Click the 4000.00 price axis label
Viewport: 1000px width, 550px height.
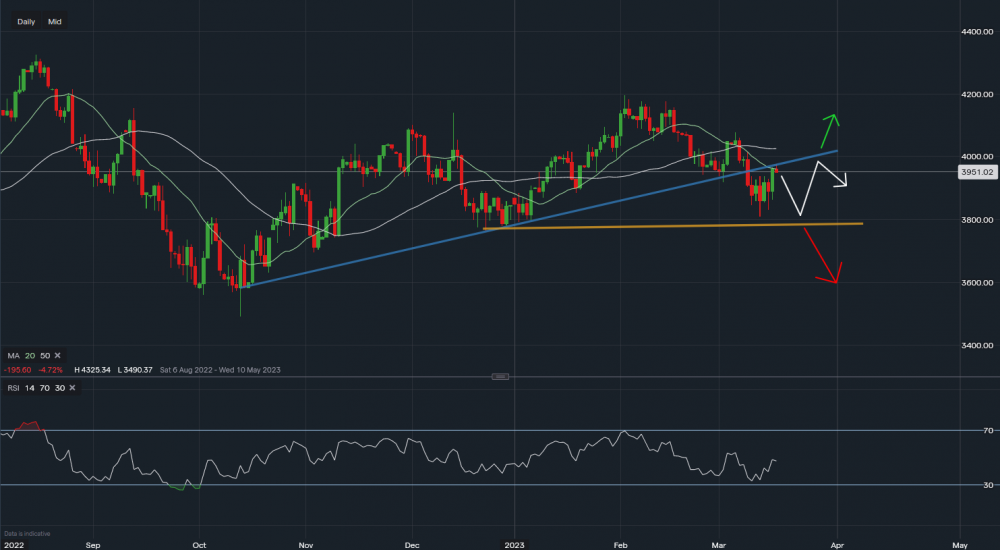[974, 157]
